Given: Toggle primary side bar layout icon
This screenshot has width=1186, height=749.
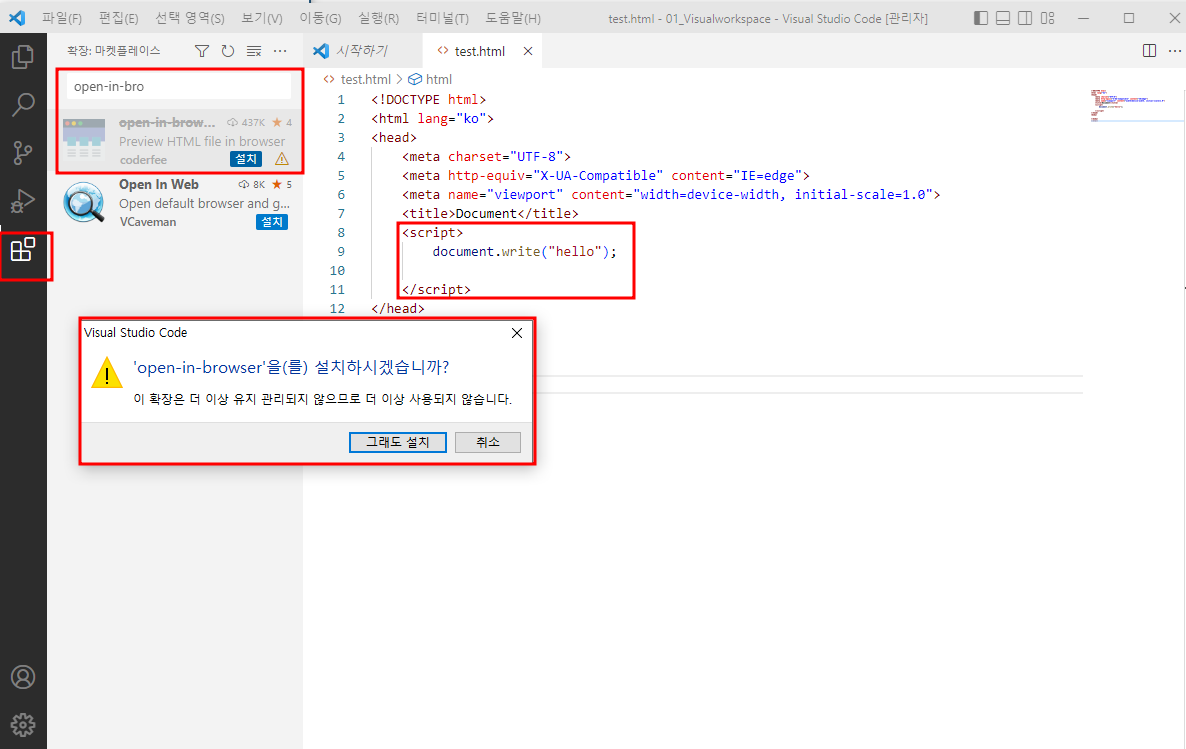Looking at the screenshot, I should 981,18.
